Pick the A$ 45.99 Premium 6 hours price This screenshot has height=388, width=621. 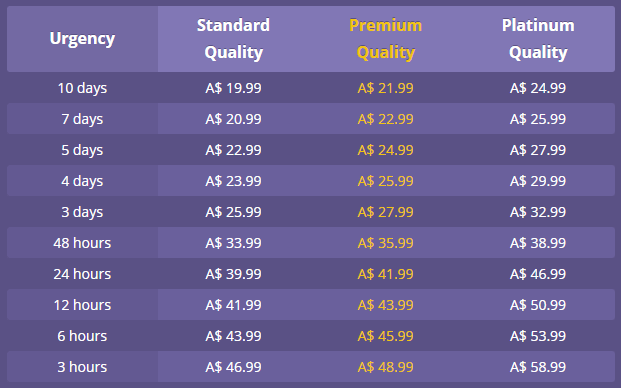click(x=385, y=336)
